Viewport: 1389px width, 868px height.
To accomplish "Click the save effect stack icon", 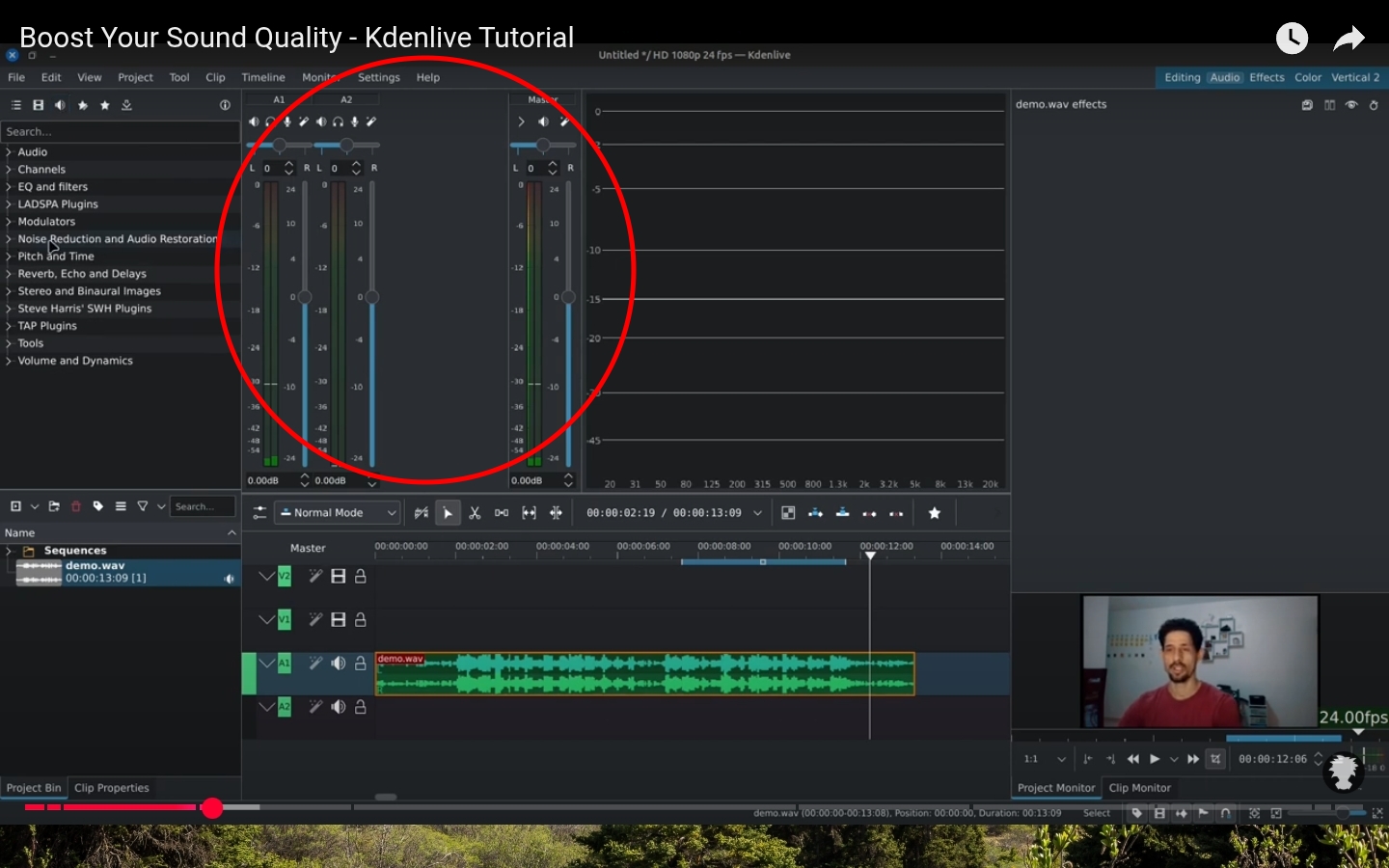I will (x=1307, y=105).
